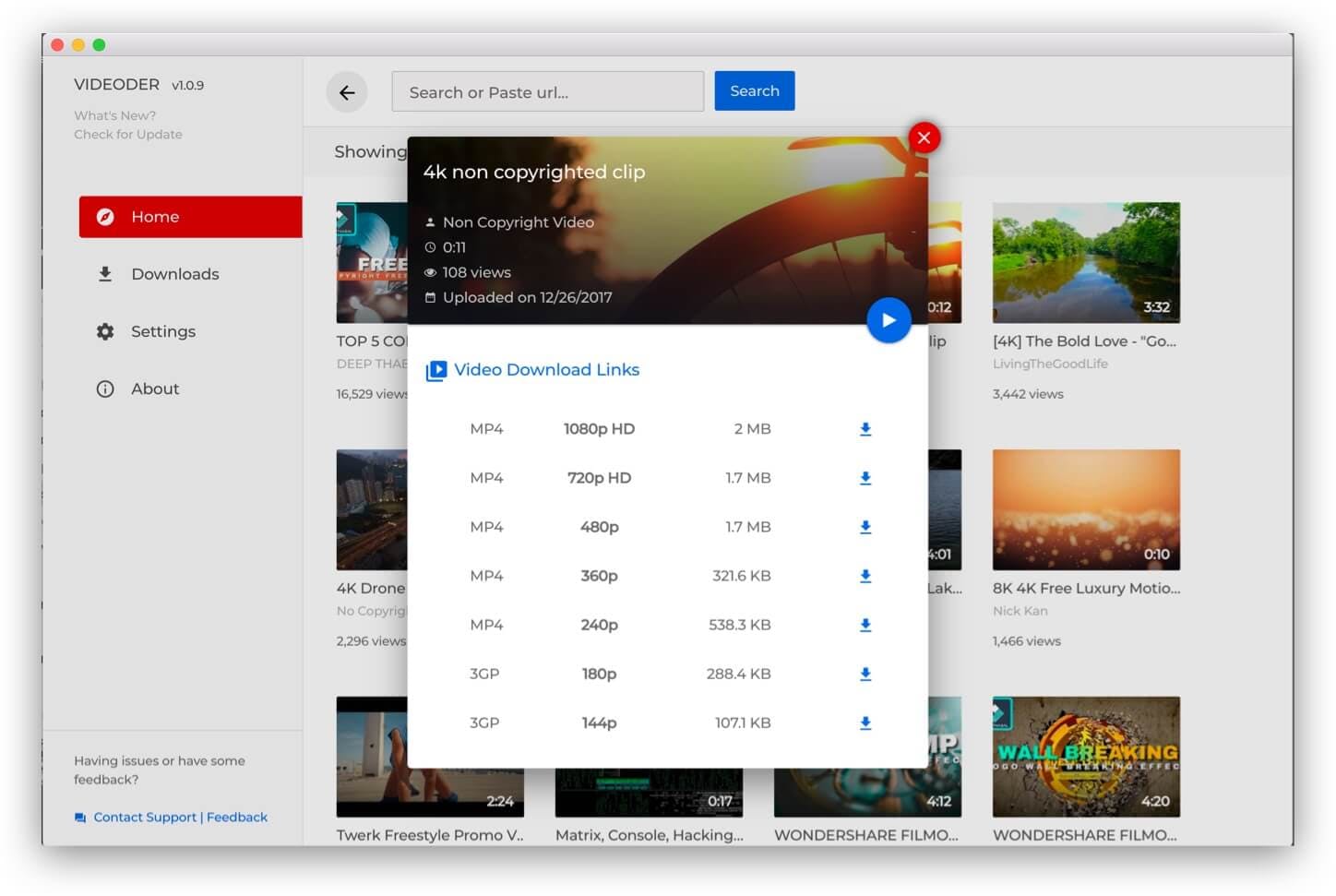The height and width of the screenshot is (896, 1336).
Task: Click the Home compass icon
Action: click(x=105, y=217)
